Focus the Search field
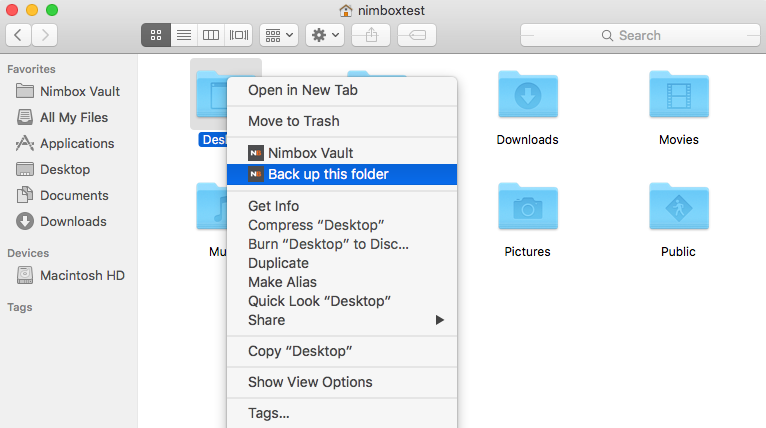This screenshot has width=766, height=428. tap(640, 35)
